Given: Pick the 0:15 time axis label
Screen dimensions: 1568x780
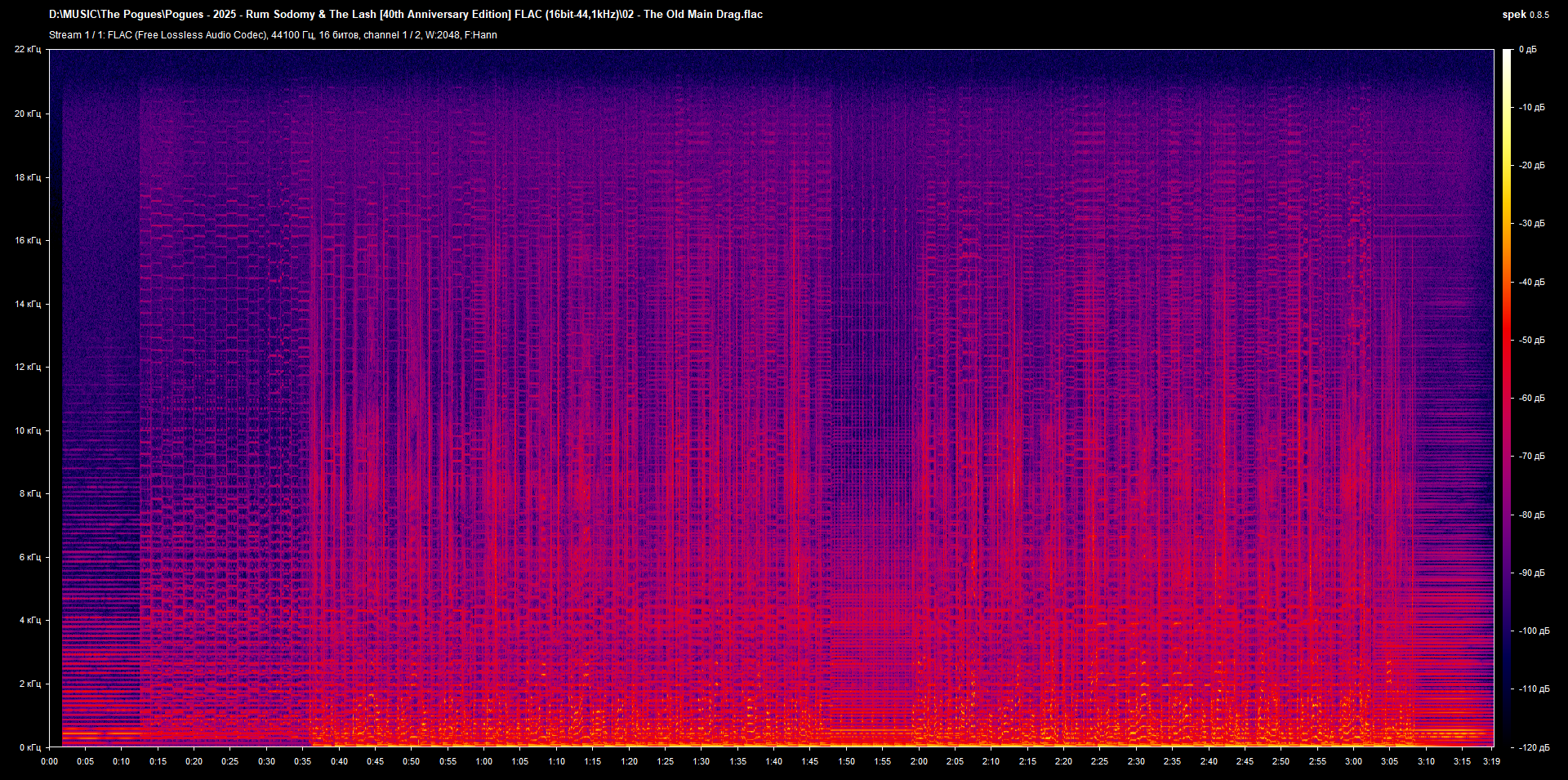Looking at the screenshot, I should pyautogui.click(x=158, y=761).
